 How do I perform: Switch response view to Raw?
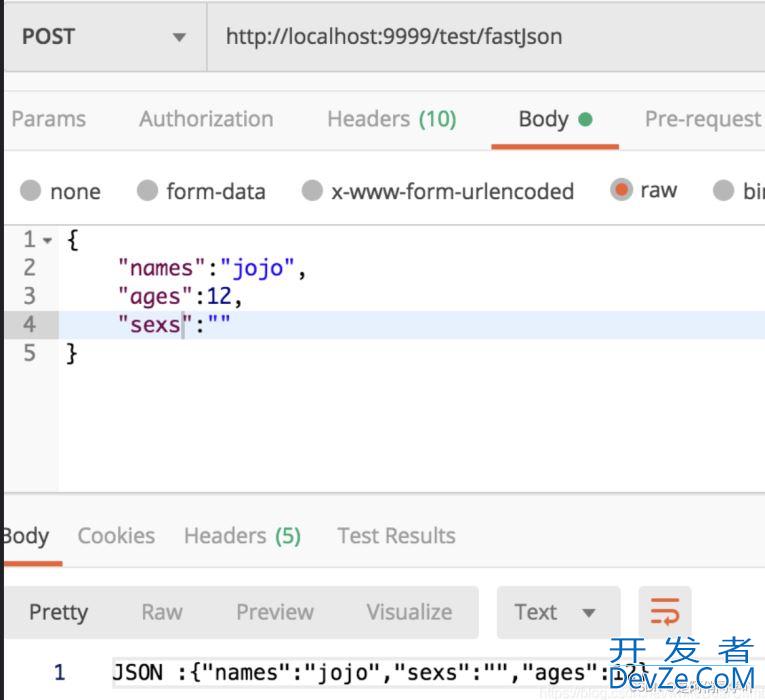(162, 612)
